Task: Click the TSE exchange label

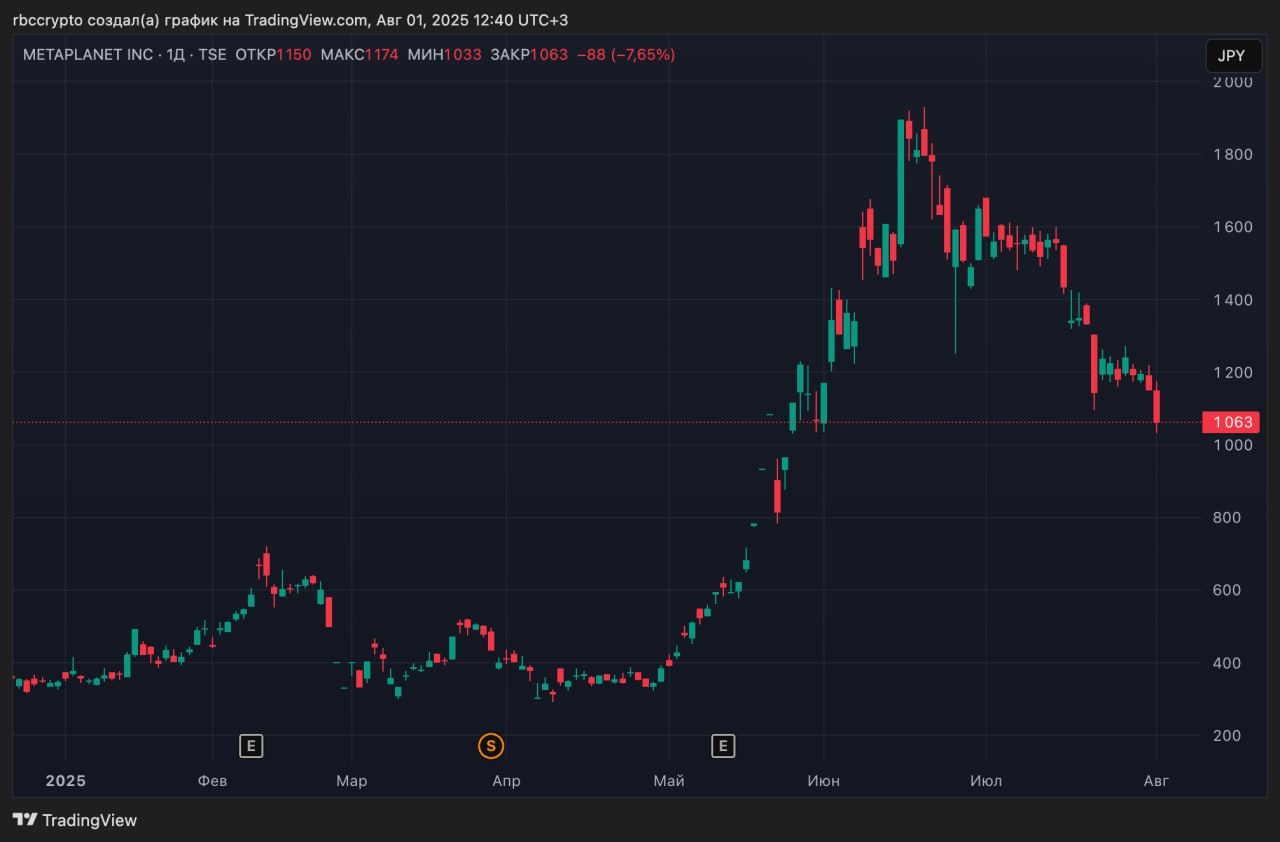Action: click(x=212, y=55)
